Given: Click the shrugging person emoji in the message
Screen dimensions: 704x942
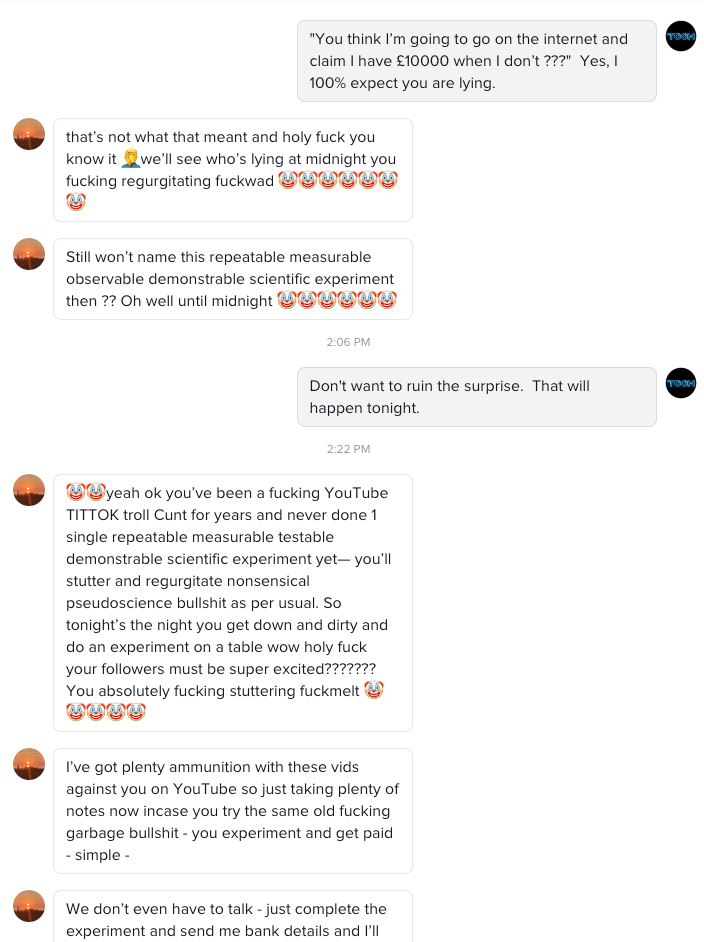Looking at the screenshot, I should pyautogui.click(x=130, y=160).
